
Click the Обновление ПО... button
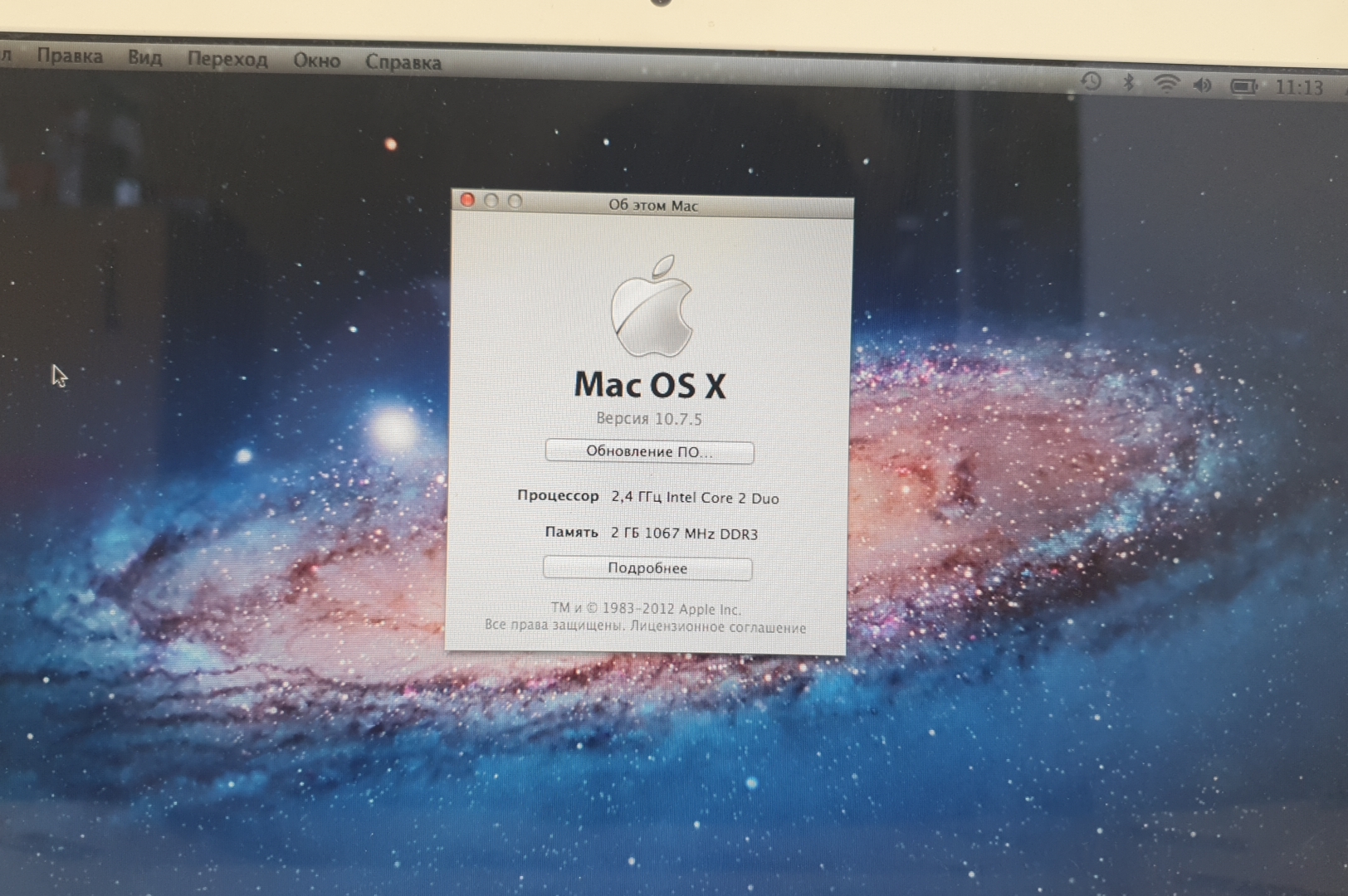(649, 451)
